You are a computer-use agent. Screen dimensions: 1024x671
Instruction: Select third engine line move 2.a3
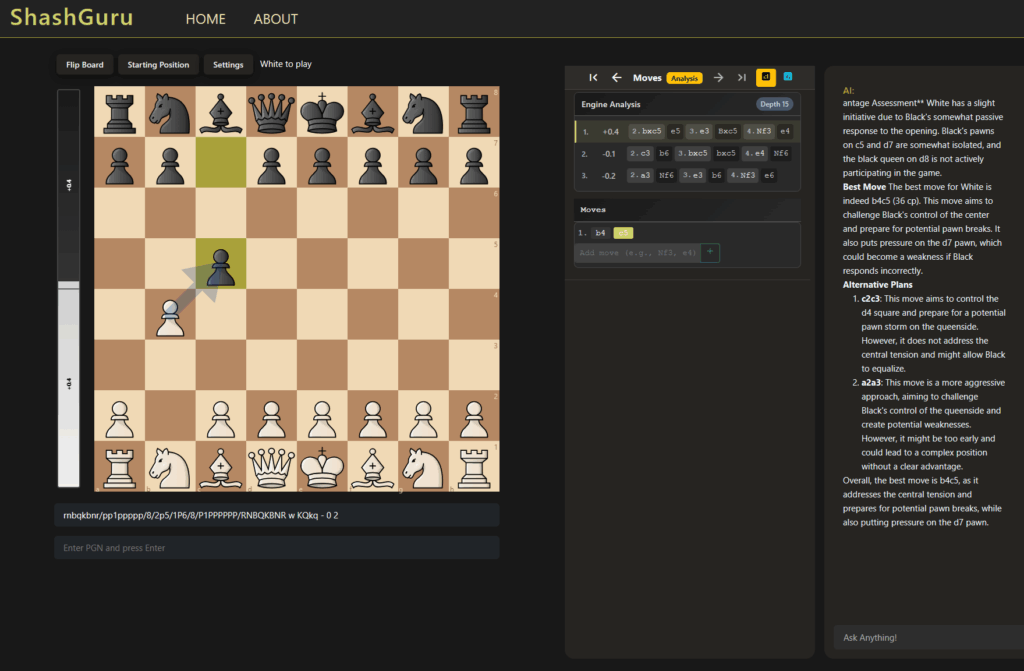click(x=641, y=175)
